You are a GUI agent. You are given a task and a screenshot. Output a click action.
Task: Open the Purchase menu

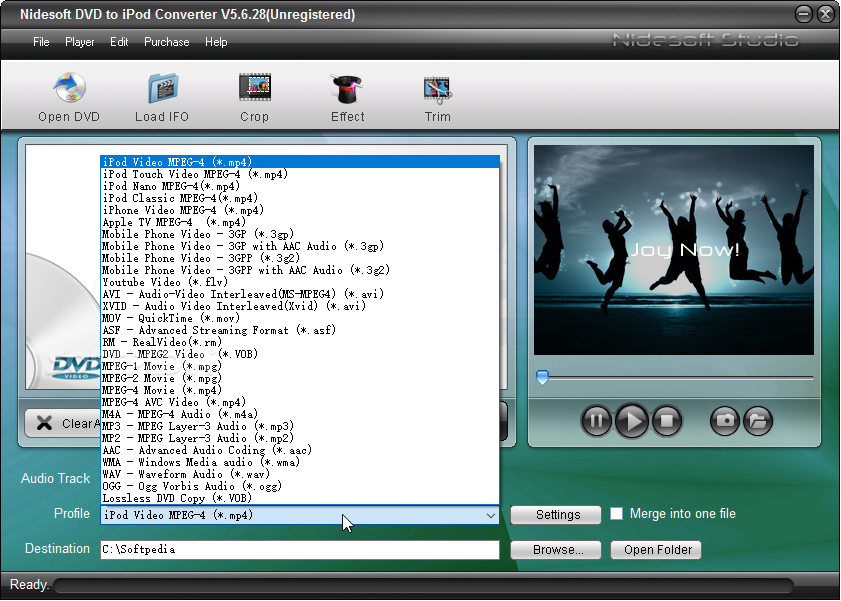point(166,42)
